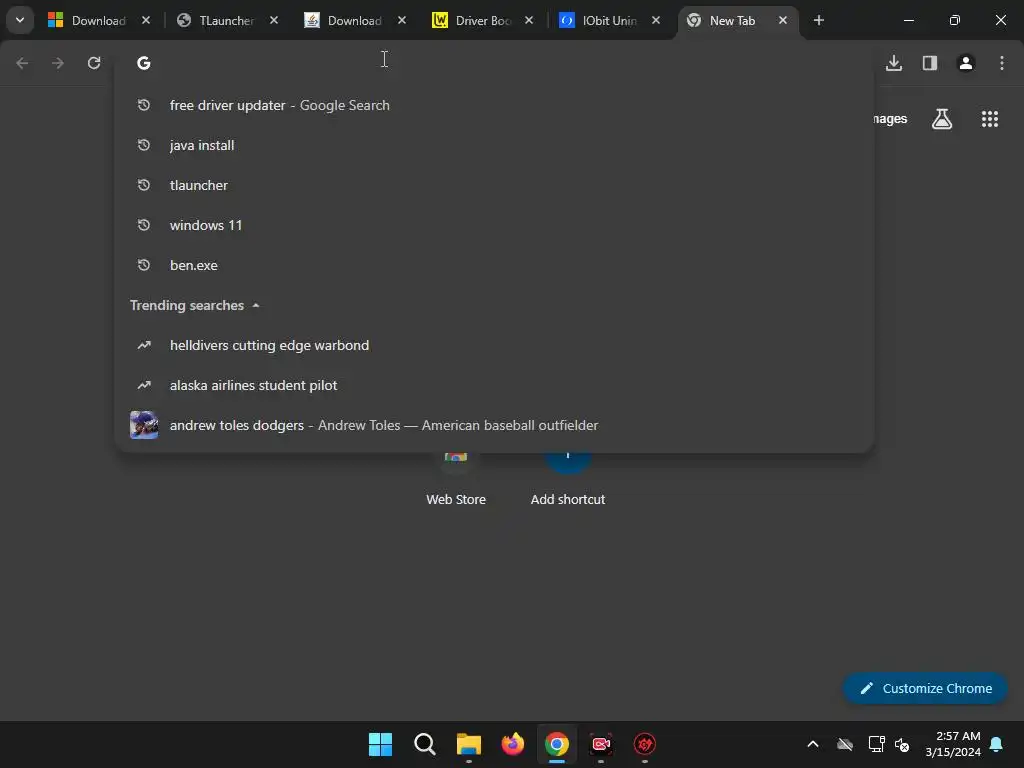This screenshot has width=1024, height=768.
Task: Open the Web Store shortcut
Action: click(456, 480)
